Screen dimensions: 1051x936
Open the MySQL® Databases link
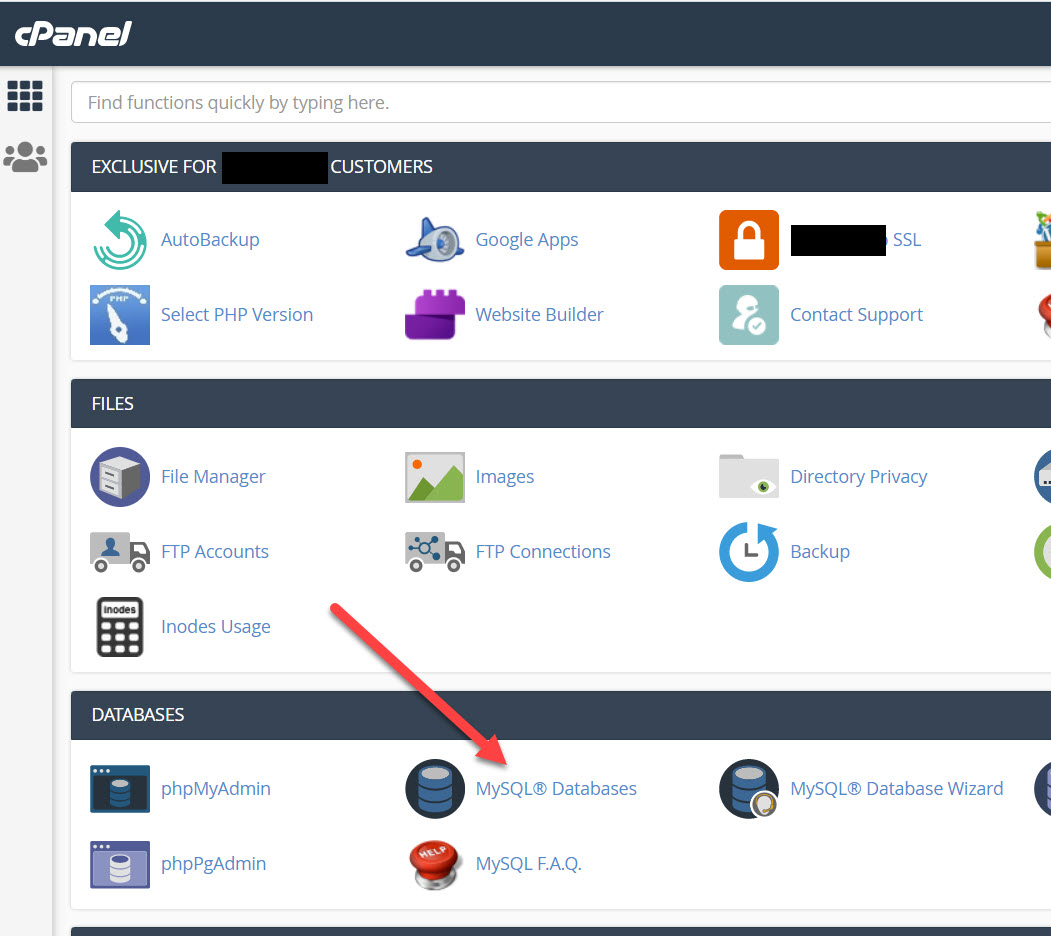[x=556, y=789]
